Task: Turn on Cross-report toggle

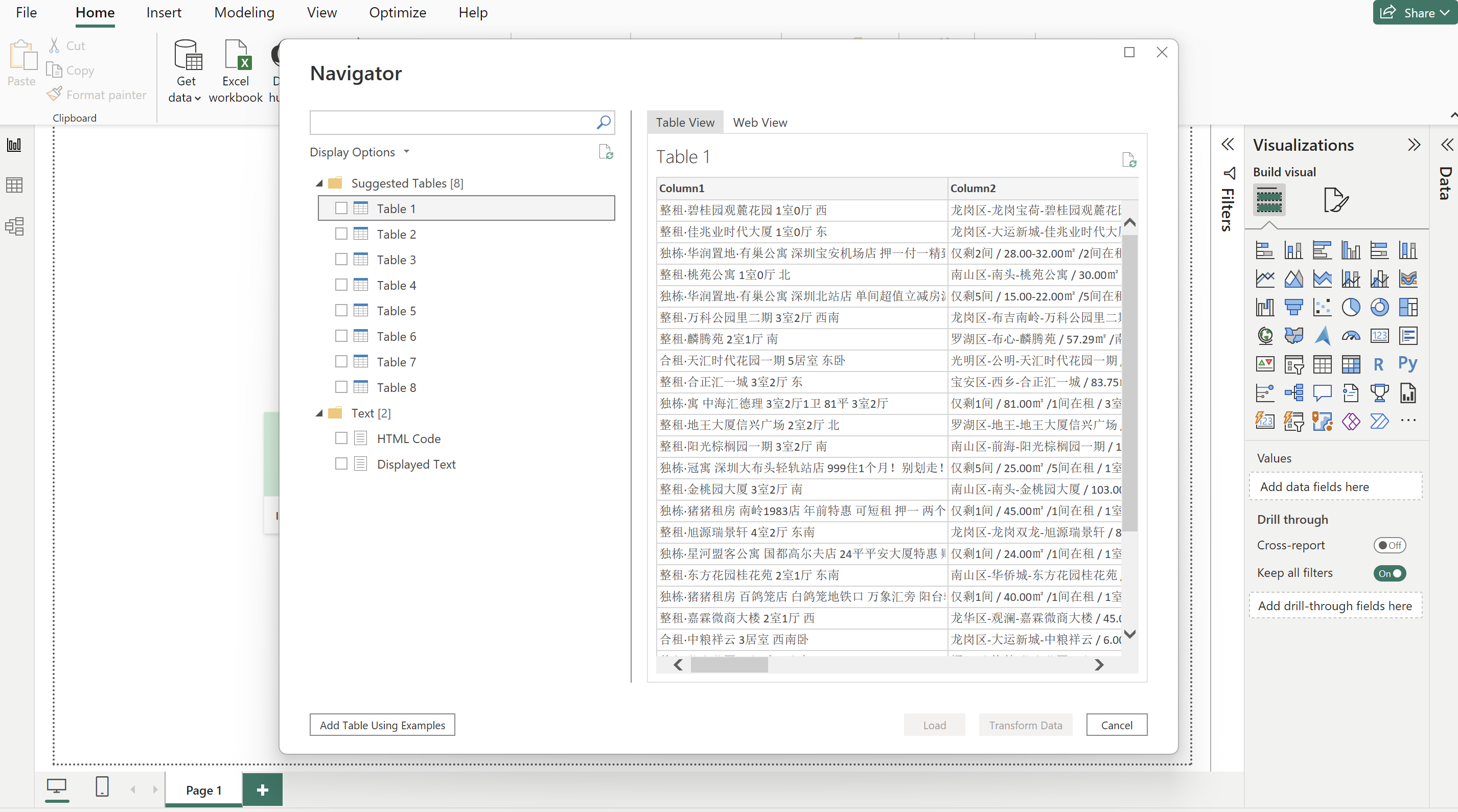Action: pyautogui.click(x=1389, y=545)
